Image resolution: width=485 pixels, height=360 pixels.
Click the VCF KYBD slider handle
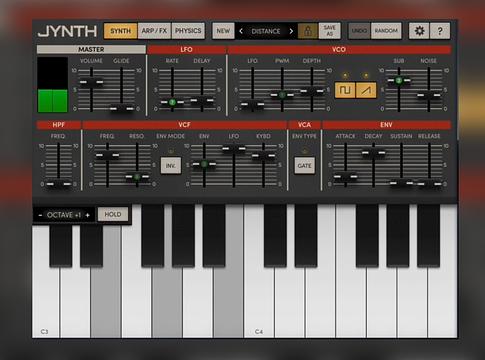pos(263,155)
